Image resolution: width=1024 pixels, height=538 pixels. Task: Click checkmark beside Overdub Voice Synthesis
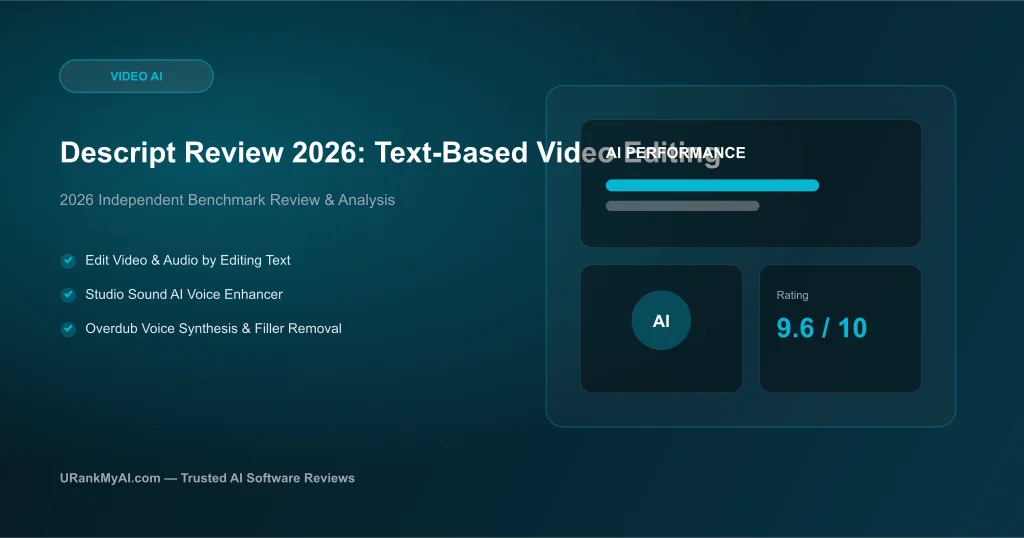pos(69,328)
